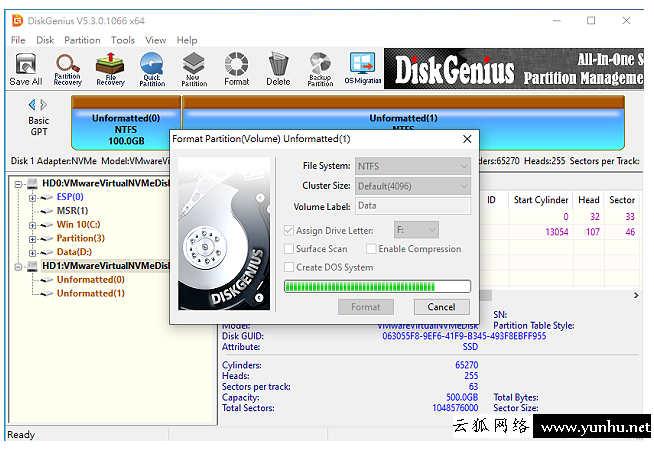Image resolution: width=654 pixels, height=449 pixels.
Task: Open the View menu
Action: click(156, 40)
